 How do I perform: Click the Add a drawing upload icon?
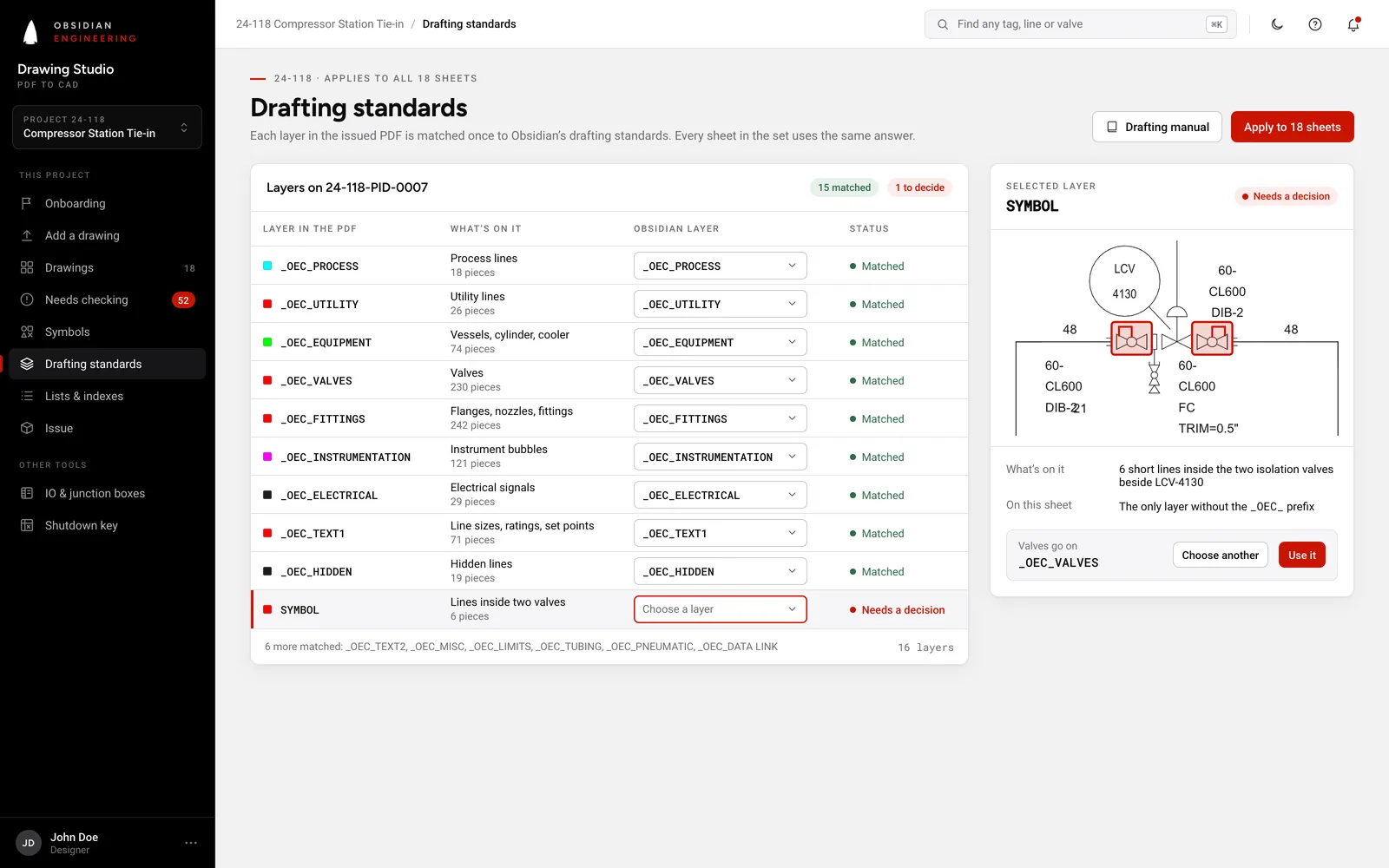(x=27, y=235)
